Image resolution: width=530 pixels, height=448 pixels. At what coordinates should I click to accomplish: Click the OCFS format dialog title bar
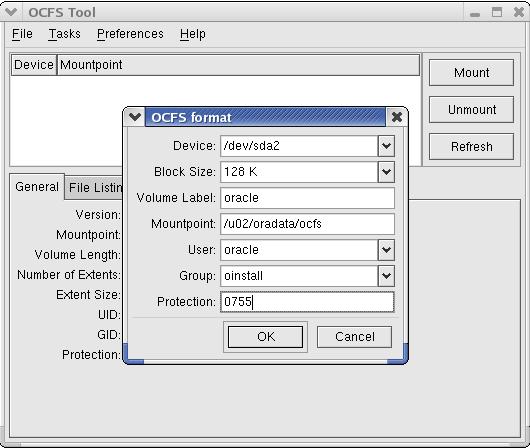click(x=265, y=117)
